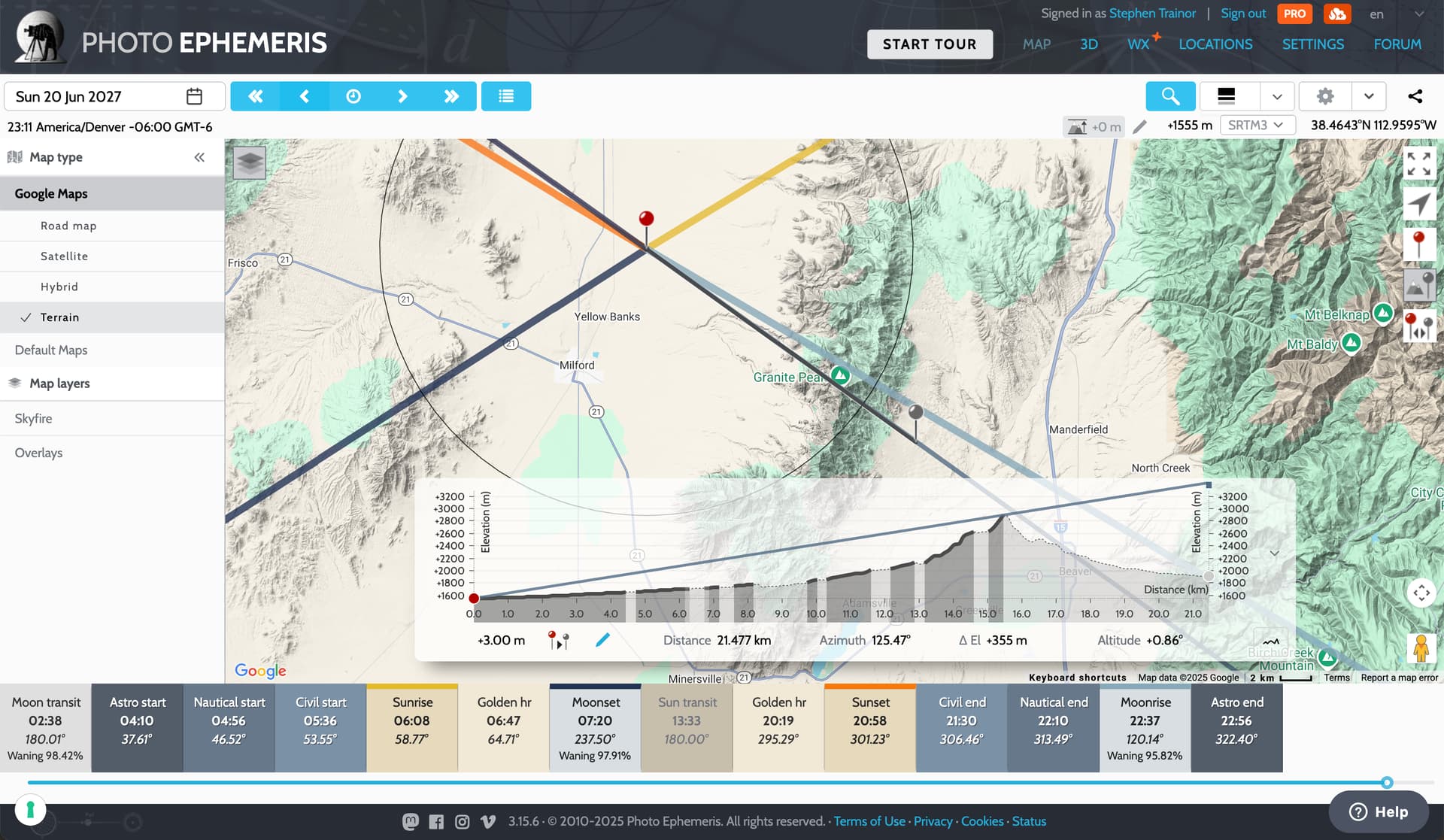Open the language en dropdown

tap(1397, 14)
